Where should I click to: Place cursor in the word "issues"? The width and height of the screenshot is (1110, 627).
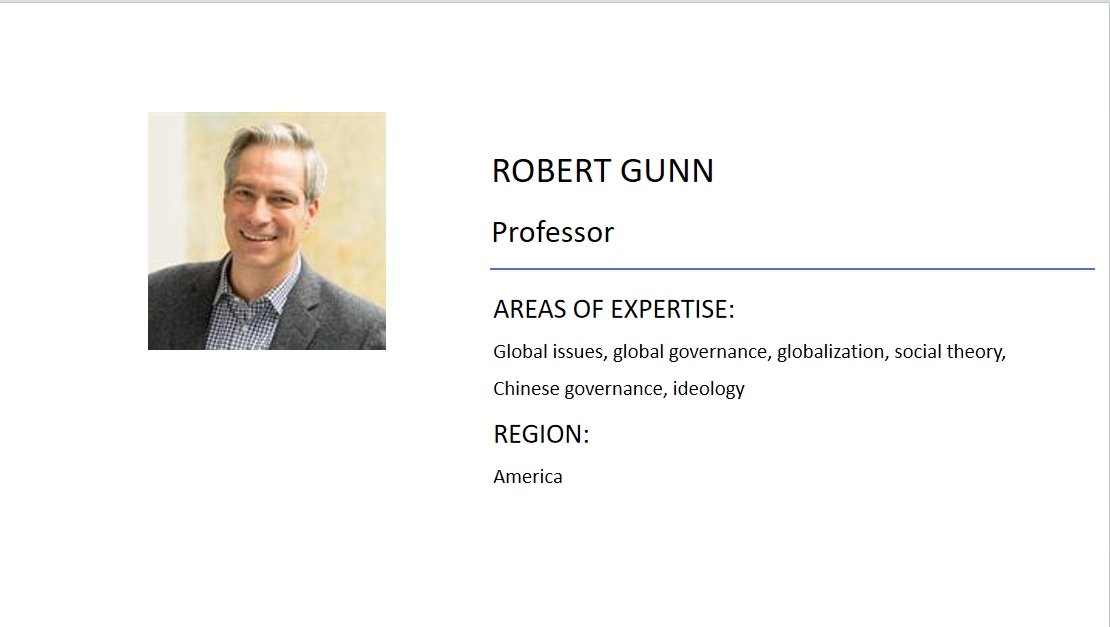578,352
